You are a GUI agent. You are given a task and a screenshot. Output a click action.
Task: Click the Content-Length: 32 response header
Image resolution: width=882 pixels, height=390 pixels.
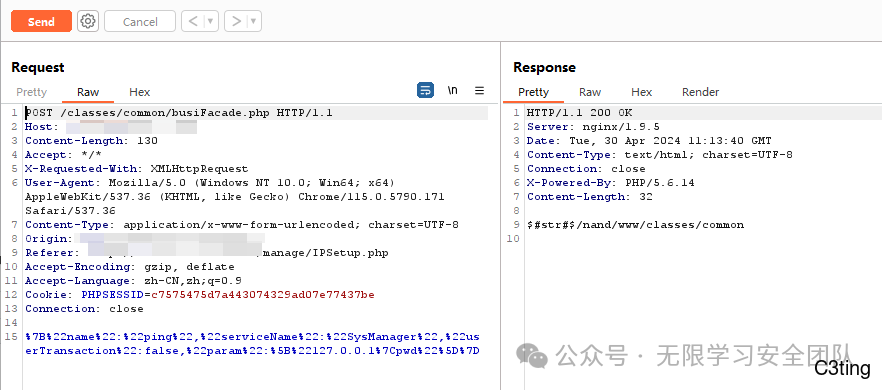click(590, 197)
